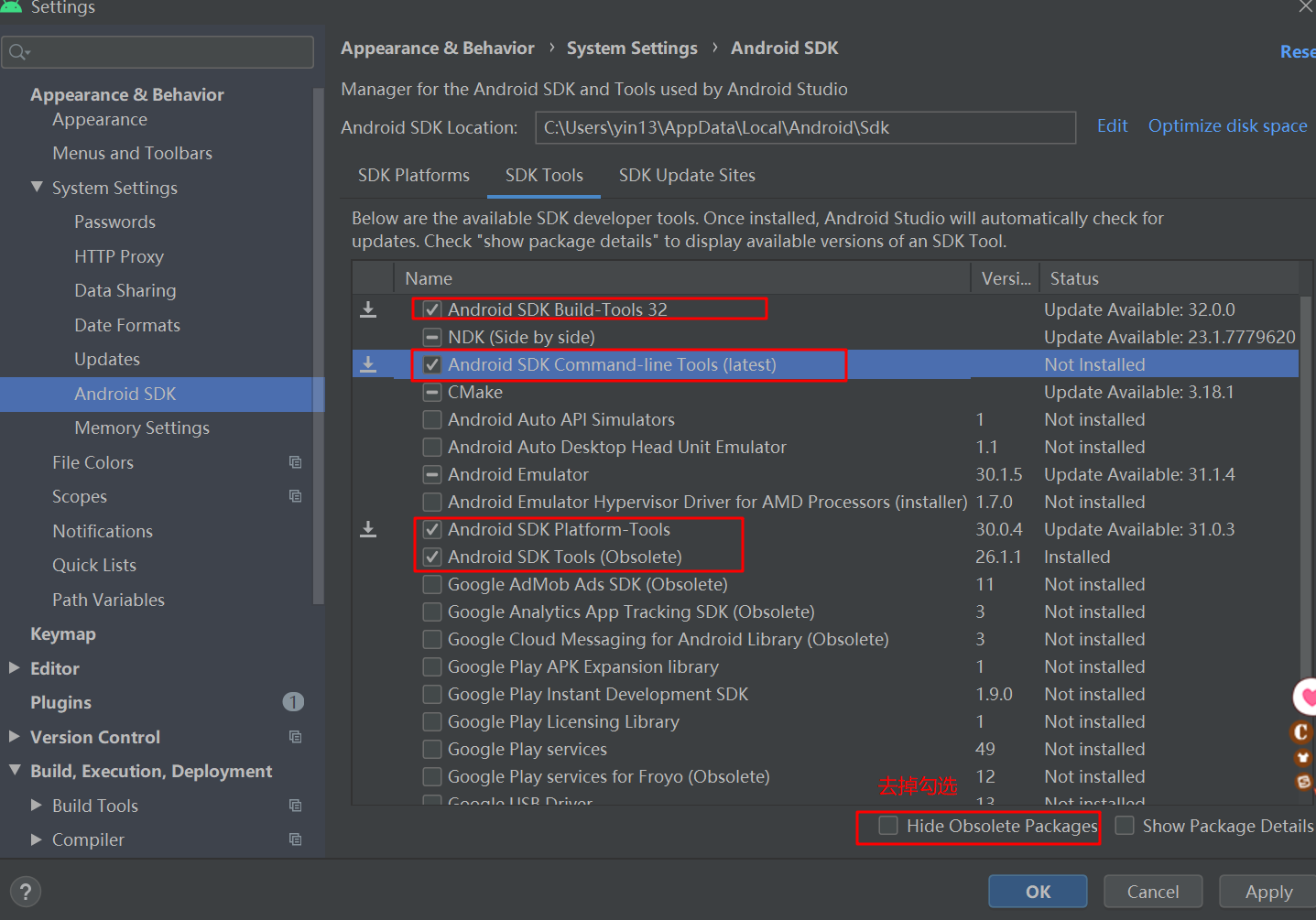Check Google Play services checkbox

pyautogui.click(x=432, y=749)
